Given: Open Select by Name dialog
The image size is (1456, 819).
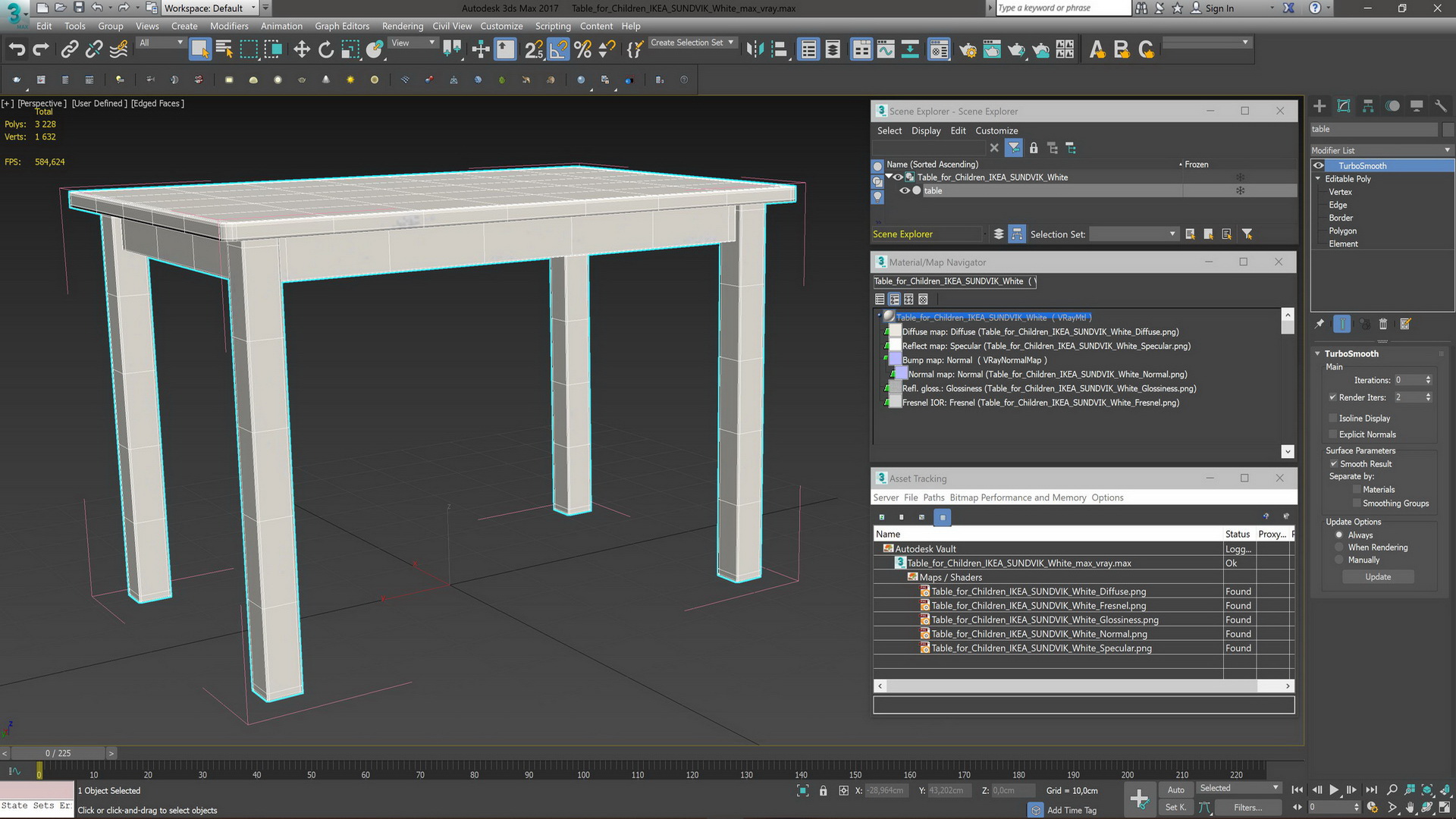Looking at the screenshot, I should (x=224, y=50).
